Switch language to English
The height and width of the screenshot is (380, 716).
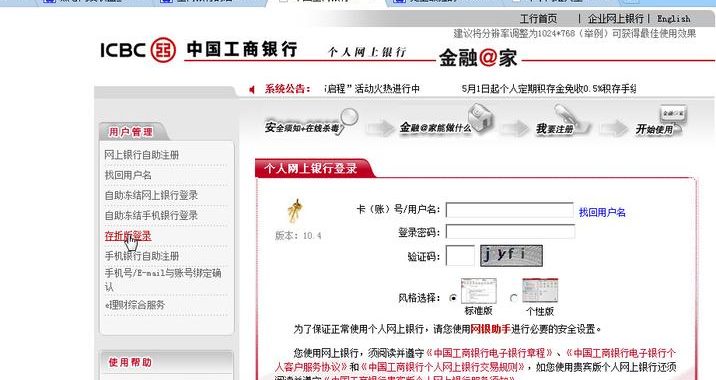pyautogui.click(x=674, y=19)
